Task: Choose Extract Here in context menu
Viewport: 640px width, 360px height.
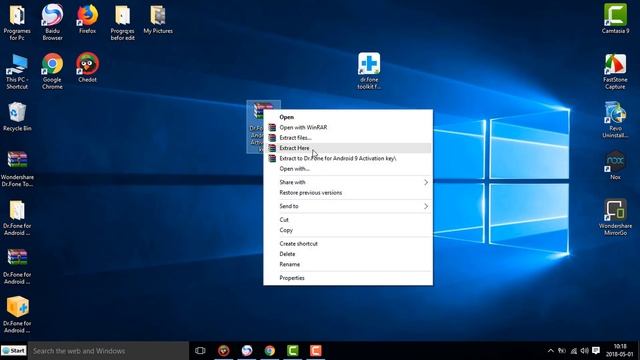Action: pos(348,148)
